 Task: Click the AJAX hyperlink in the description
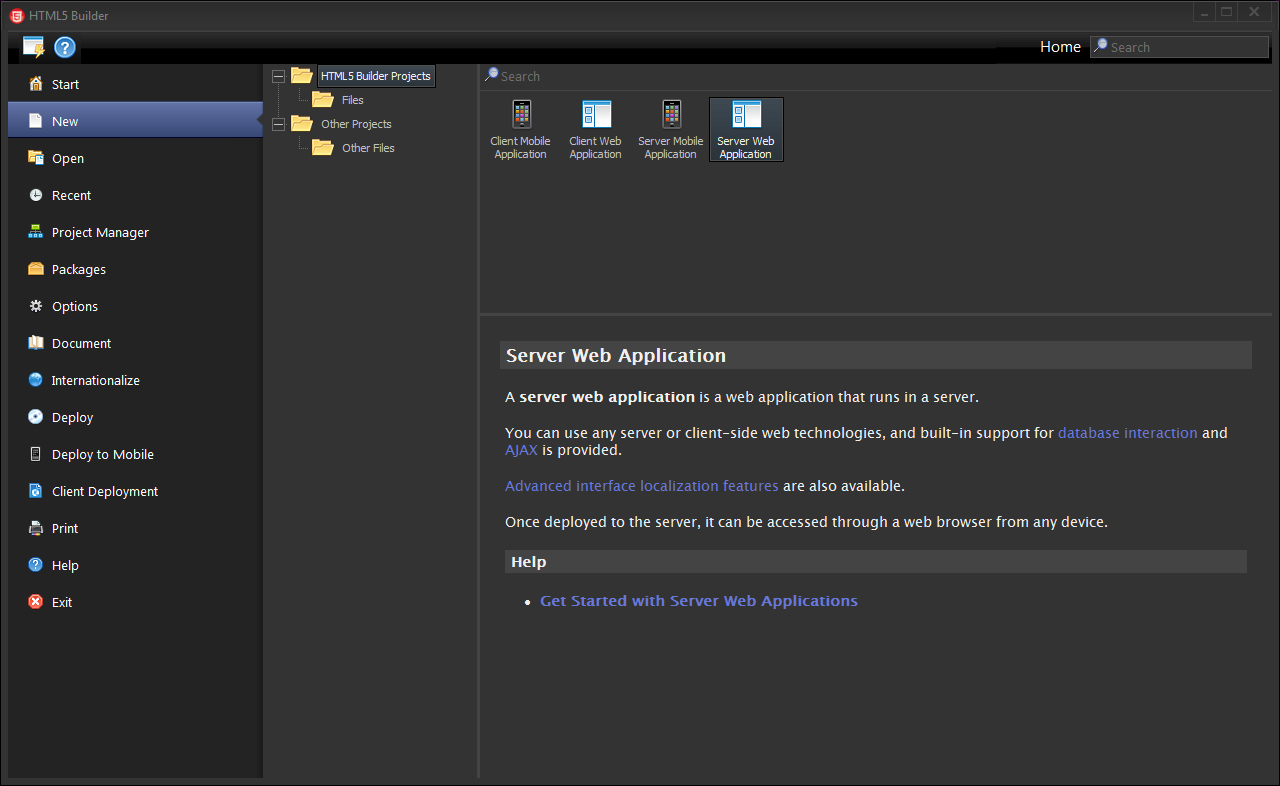point(521,450)
